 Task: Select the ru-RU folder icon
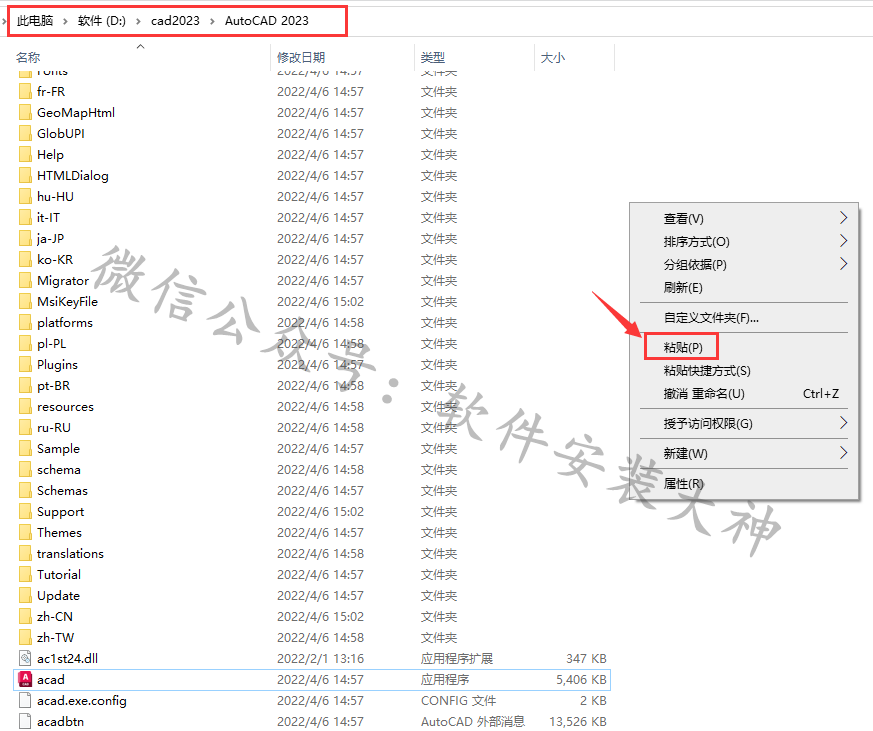coord(25,428)
